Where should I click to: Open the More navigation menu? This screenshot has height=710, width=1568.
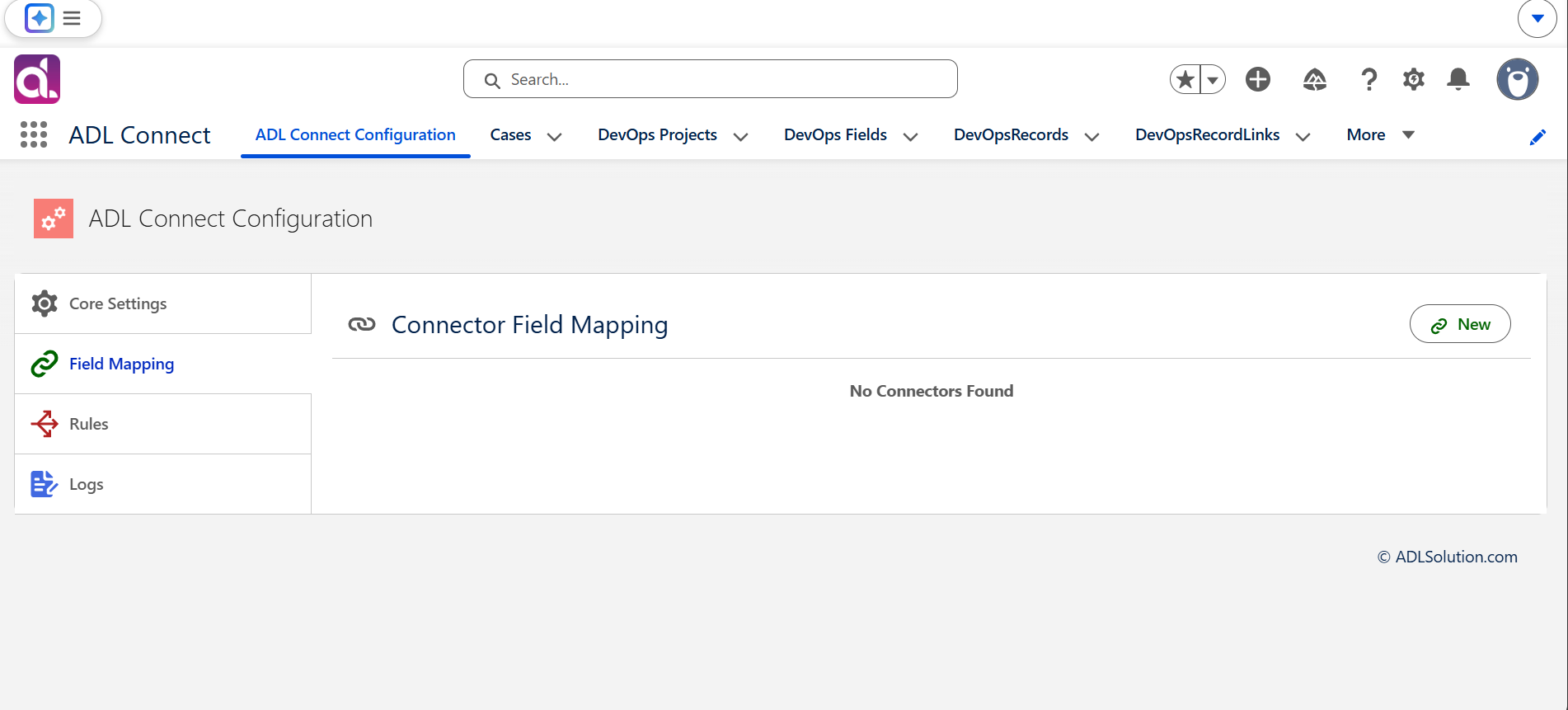point(1381,134)
